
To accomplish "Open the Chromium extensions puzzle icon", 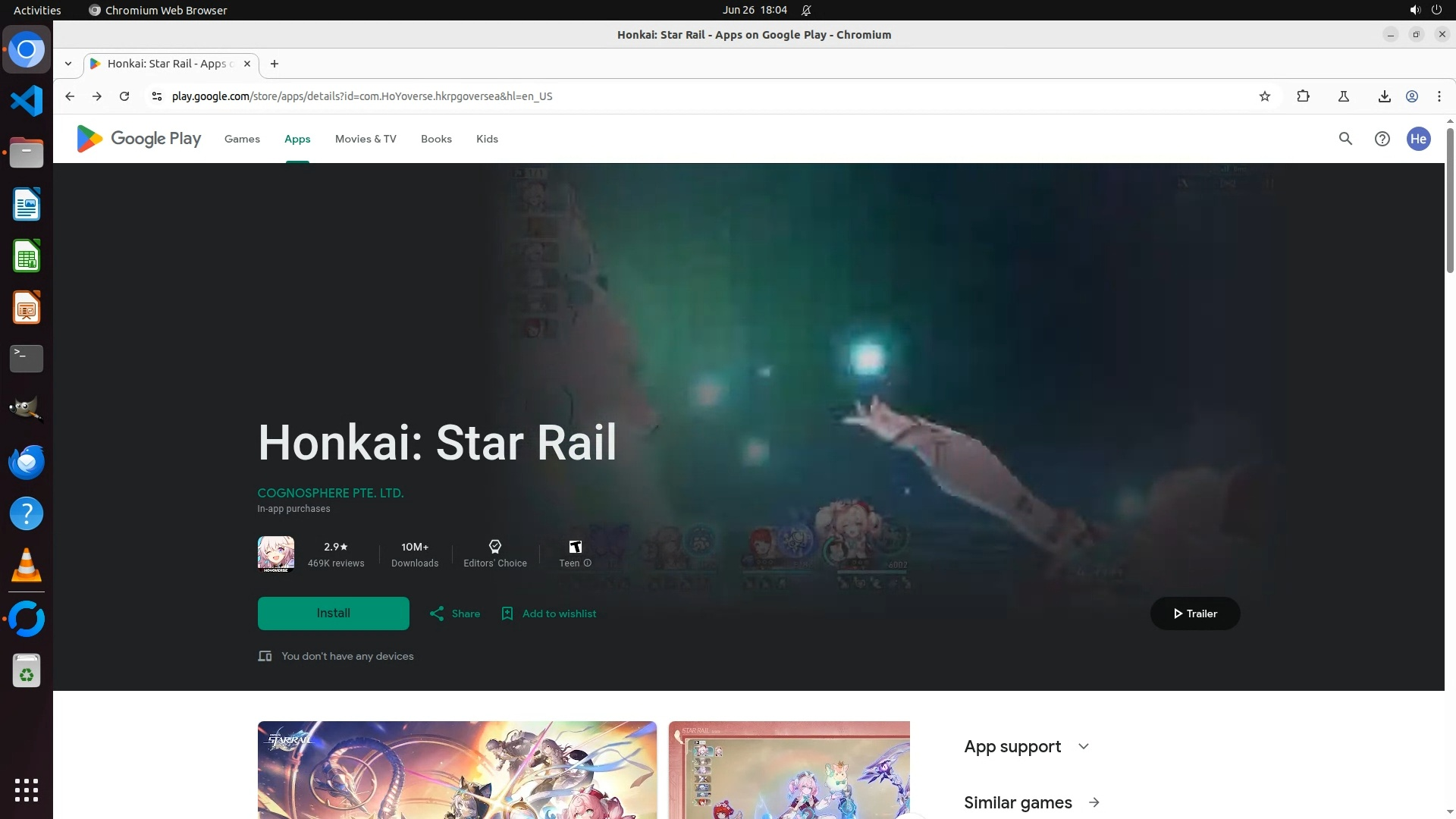I will coord(1303,96).
